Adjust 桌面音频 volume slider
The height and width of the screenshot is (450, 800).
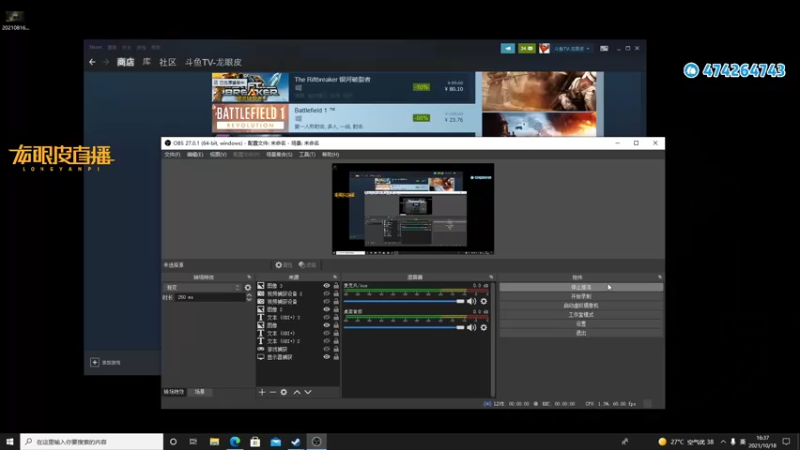tap(404, 327)
